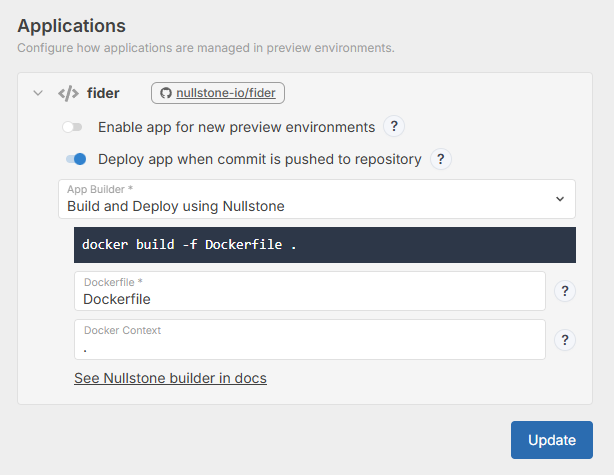Open help for enabling app in previews

pyautogui.click(x=395, y=127)
